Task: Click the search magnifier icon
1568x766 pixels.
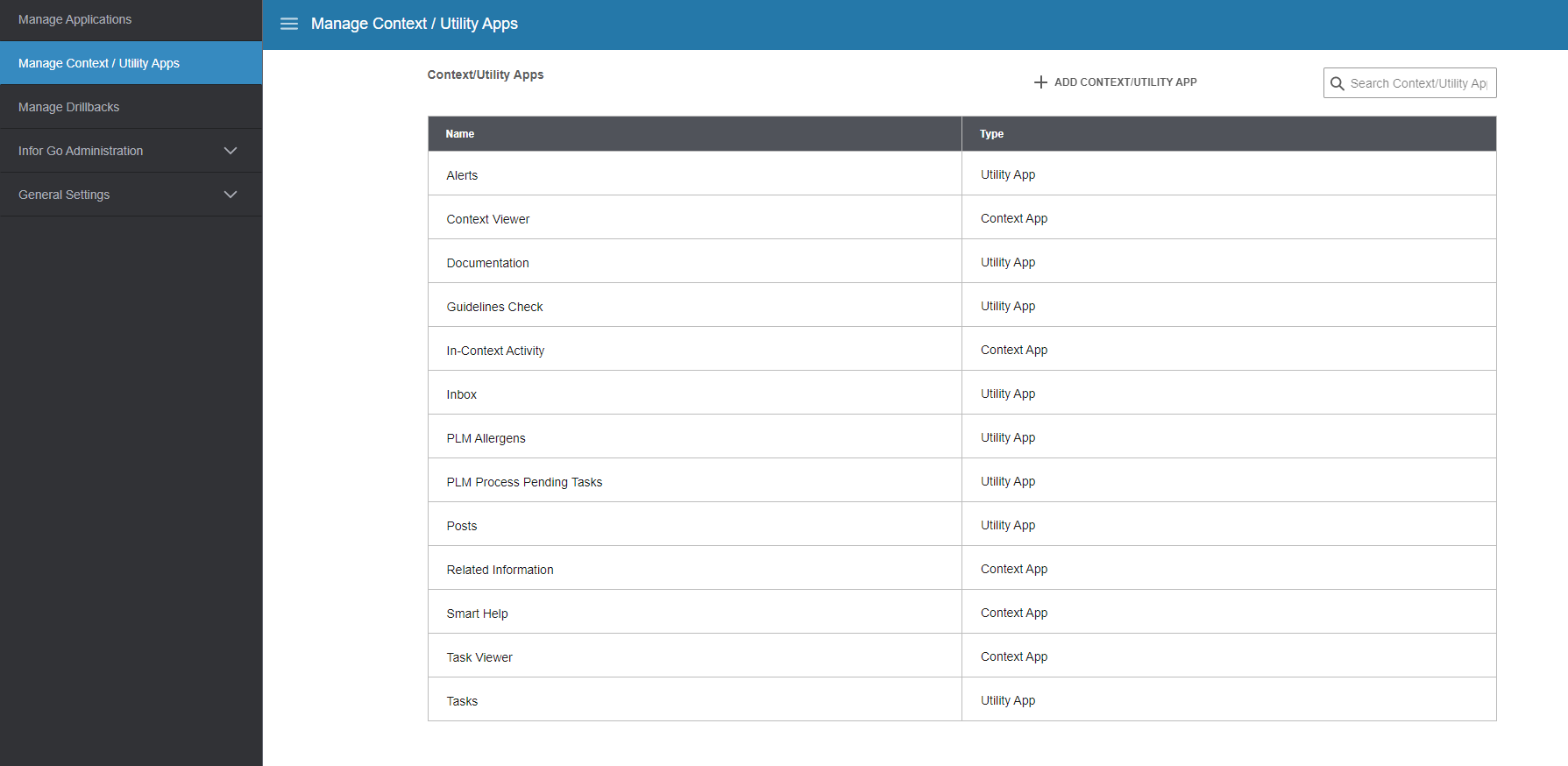Action: (1337, 83)
